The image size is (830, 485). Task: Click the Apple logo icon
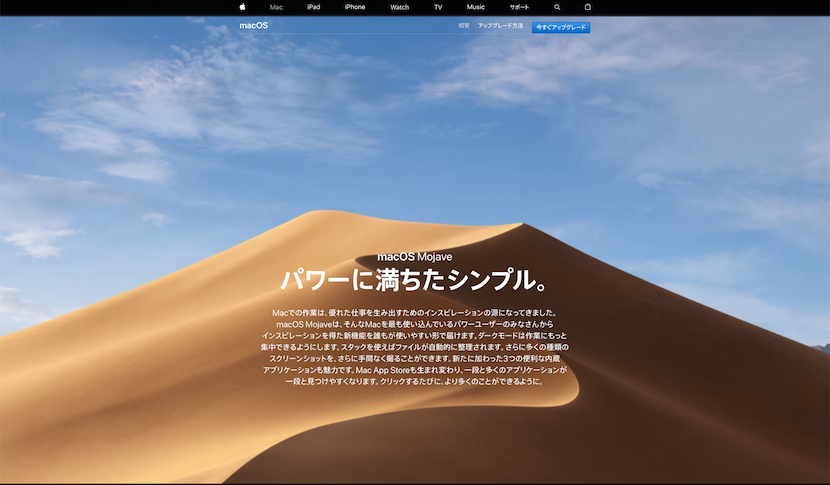tap(242, 7)
